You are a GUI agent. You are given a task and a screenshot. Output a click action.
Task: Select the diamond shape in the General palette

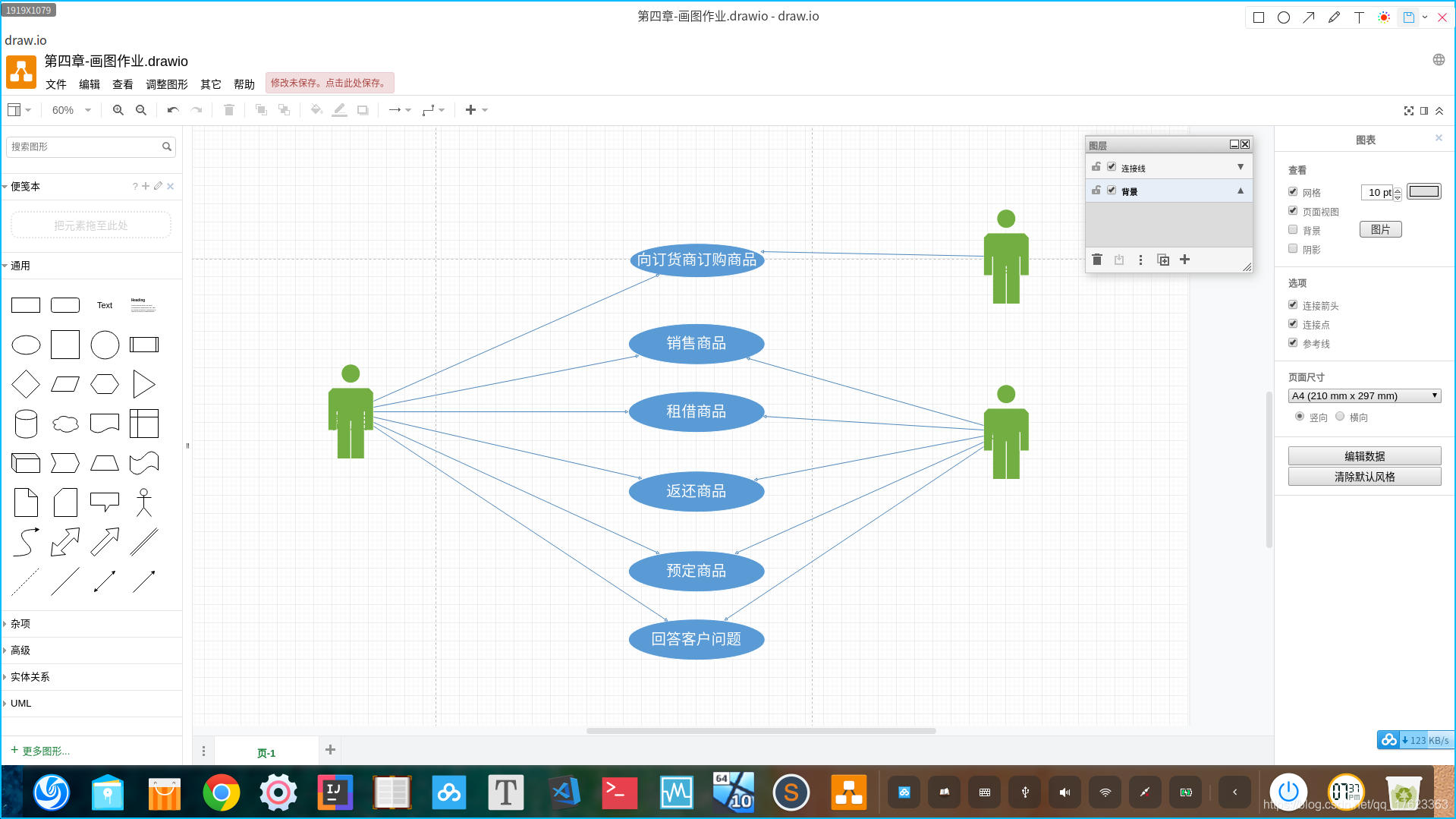pyautogui.click(x=26, y=384)
